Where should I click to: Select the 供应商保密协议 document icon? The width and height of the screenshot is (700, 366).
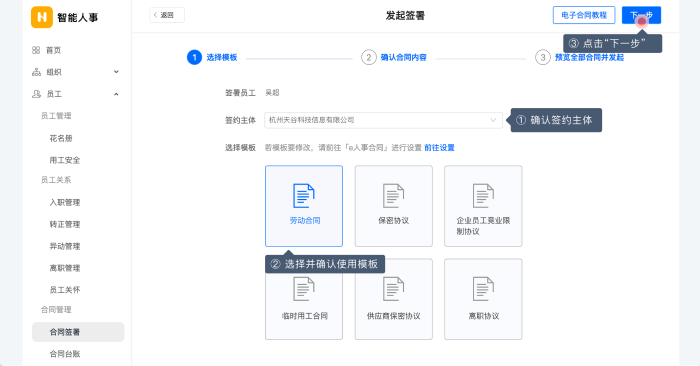(393, 289)
